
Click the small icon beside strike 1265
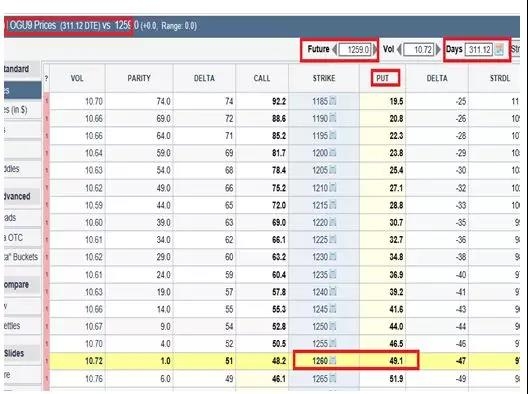tap(332, 378)
